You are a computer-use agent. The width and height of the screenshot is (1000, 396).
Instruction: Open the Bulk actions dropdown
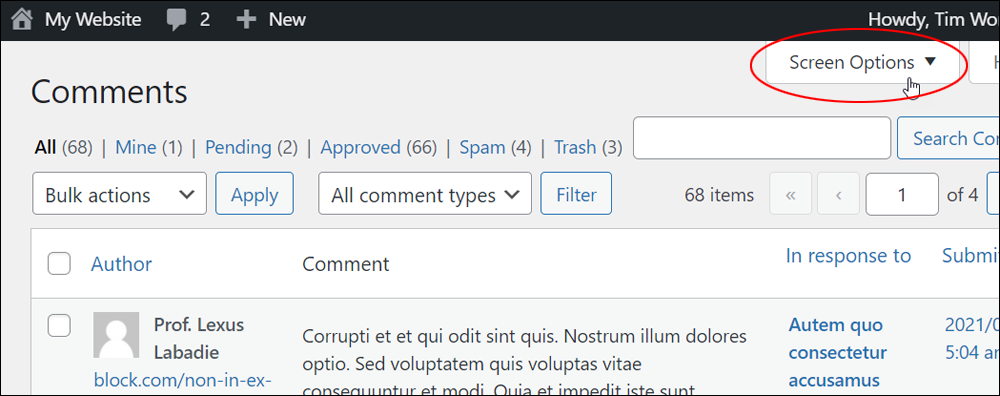[x=120, y=194]
